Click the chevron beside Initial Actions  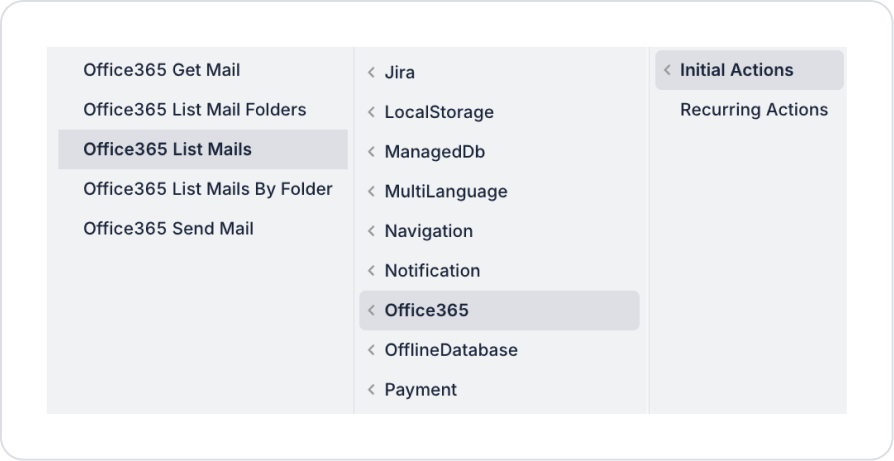coord(667,70)
